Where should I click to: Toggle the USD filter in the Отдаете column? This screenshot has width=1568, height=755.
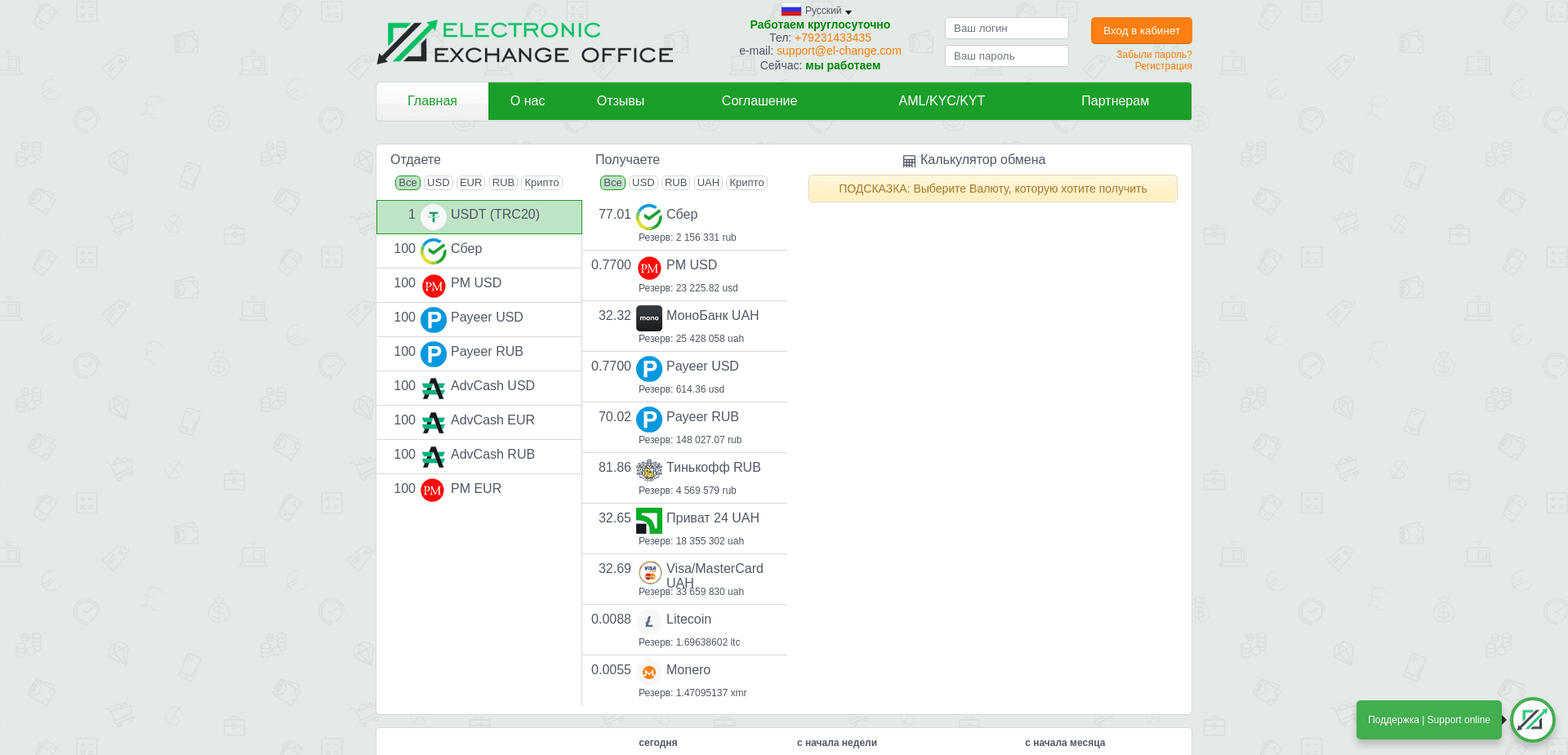click(x=439, y=183)
